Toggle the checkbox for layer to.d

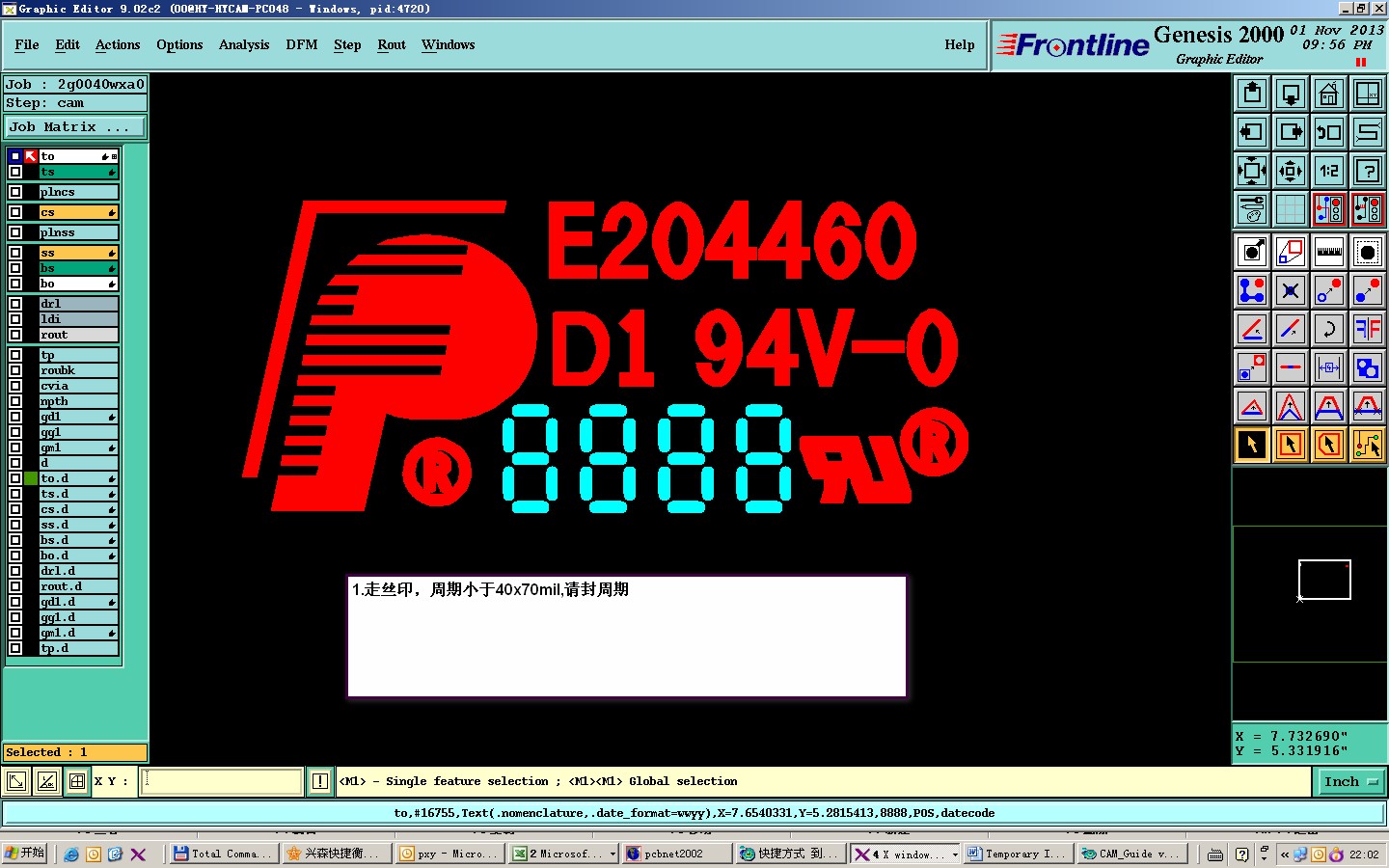pos(15,478)
